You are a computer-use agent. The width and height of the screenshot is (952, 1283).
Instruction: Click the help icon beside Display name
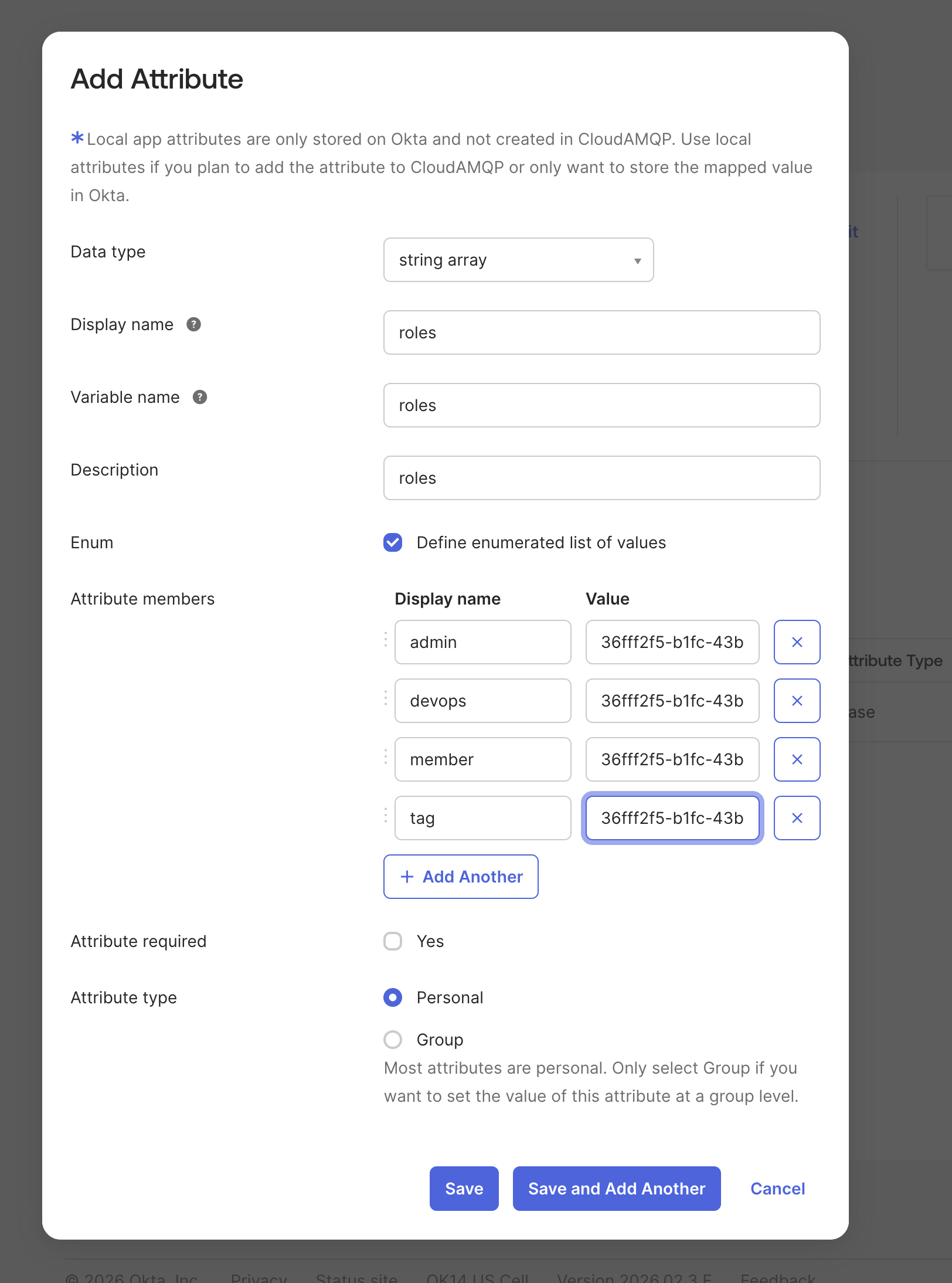pos(193,324)
